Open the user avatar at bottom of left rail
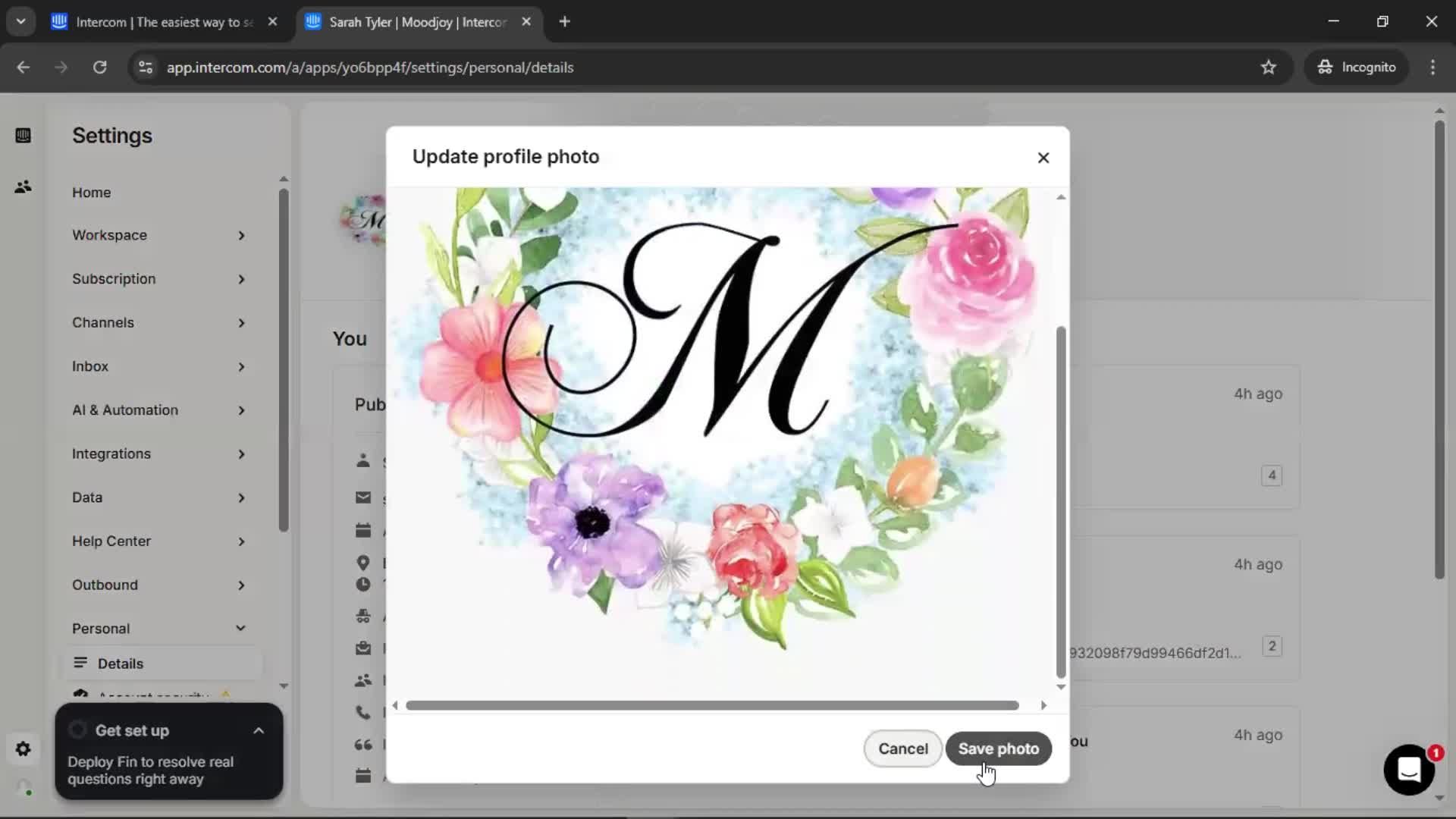 24,787
